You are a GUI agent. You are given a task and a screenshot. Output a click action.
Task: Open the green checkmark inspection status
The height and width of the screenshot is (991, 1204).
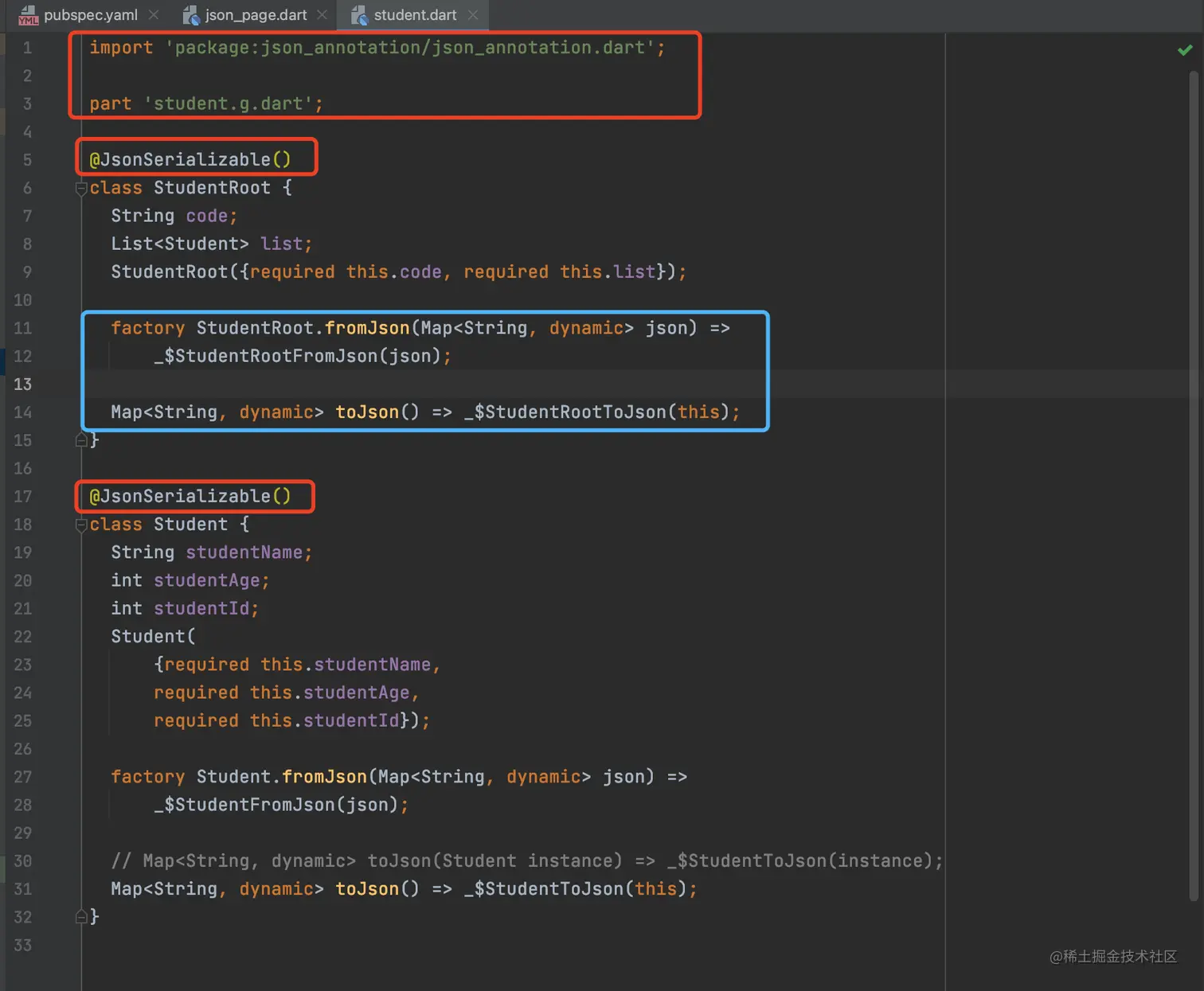tap(1185, 50)
